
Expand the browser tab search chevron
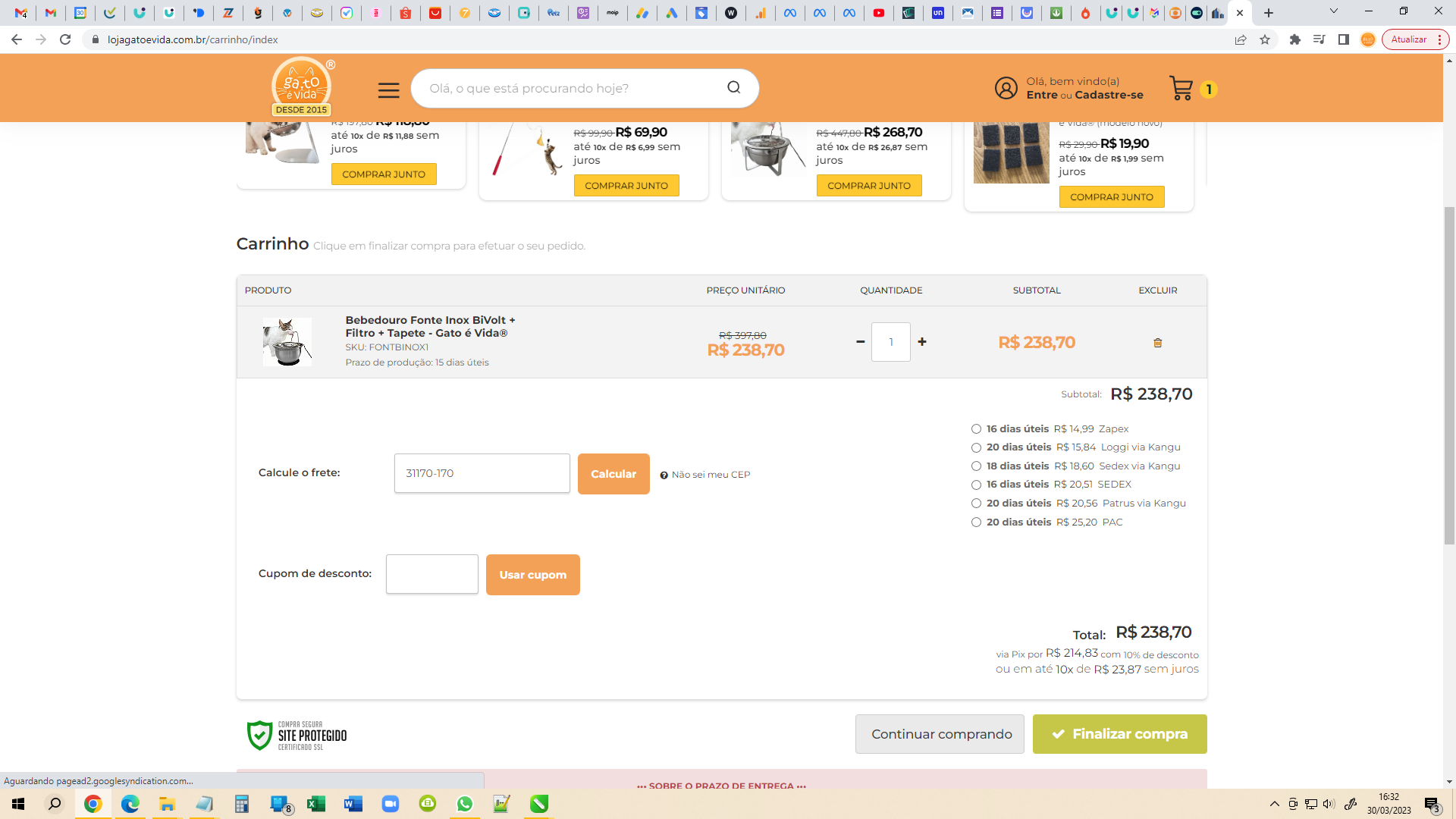coord(1333,12)
